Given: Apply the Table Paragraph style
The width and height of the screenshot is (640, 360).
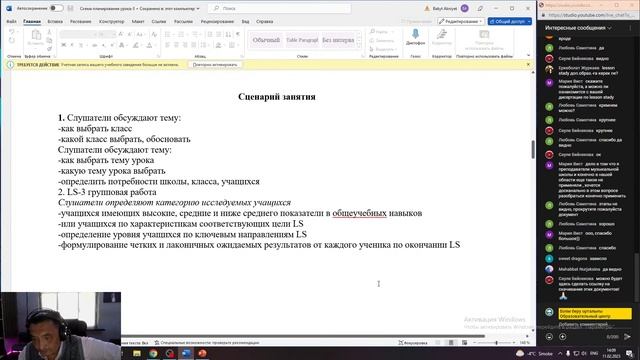Looking at the screenshot, I should (302, 40).
